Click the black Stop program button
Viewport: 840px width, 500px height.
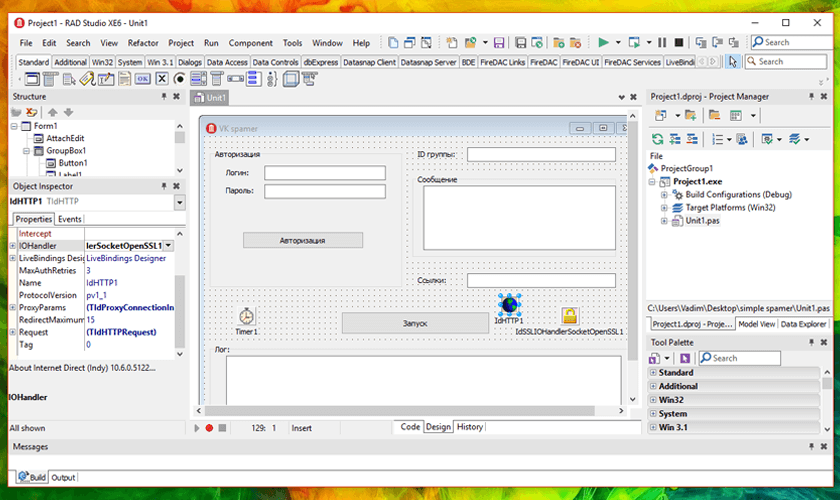point(679,42)
